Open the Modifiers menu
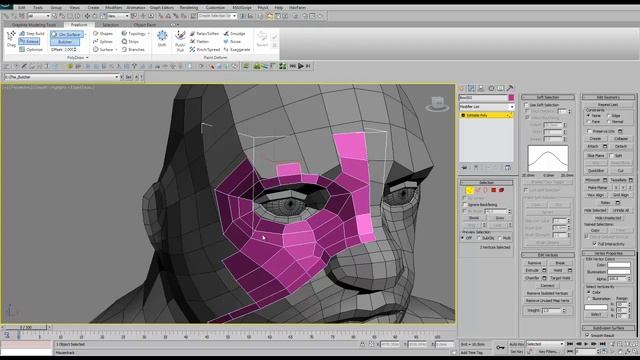 pyautogui.click(x=113, y=7)
